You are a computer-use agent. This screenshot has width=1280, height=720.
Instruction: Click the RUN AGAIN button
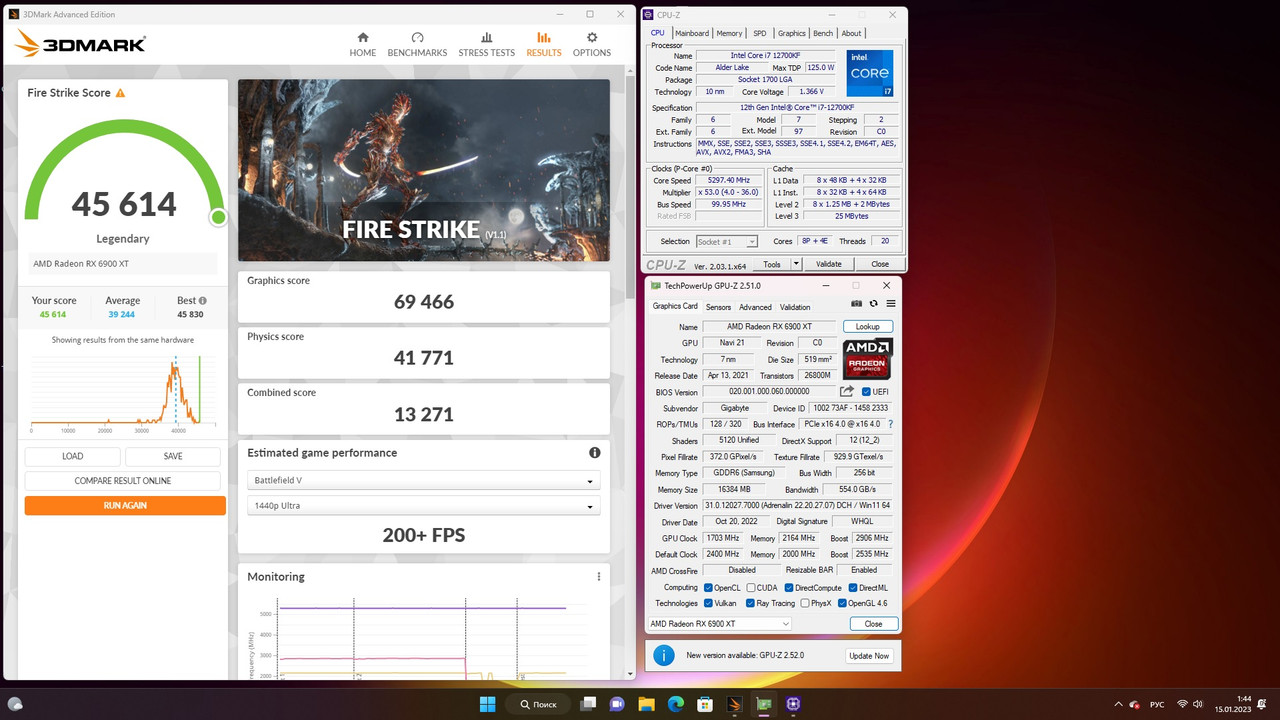coord(125,505)
